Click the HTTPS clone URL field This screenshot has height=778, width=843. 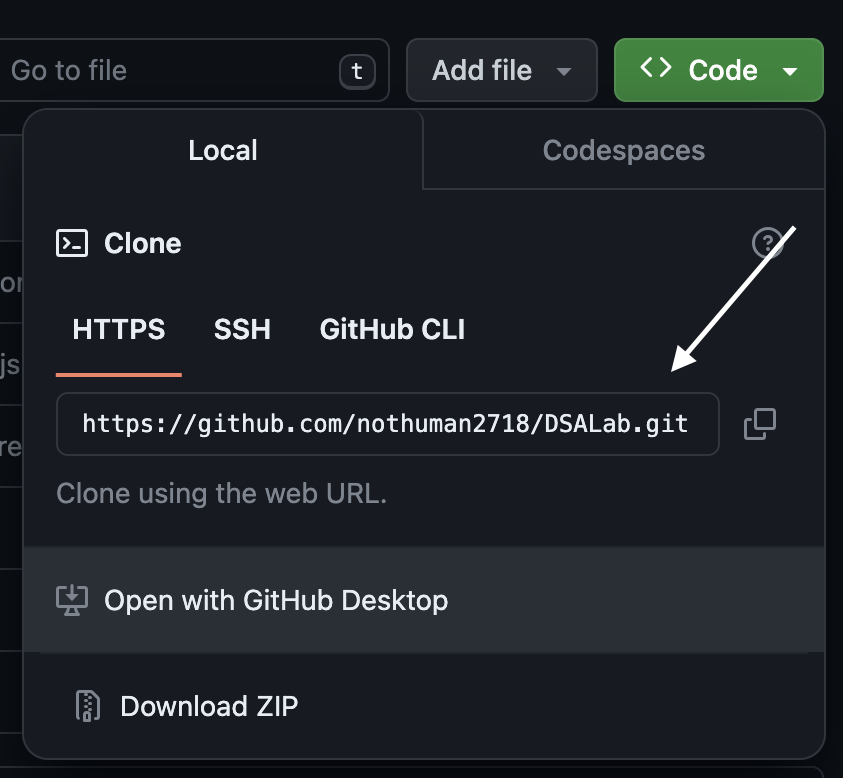coord(388,424)
